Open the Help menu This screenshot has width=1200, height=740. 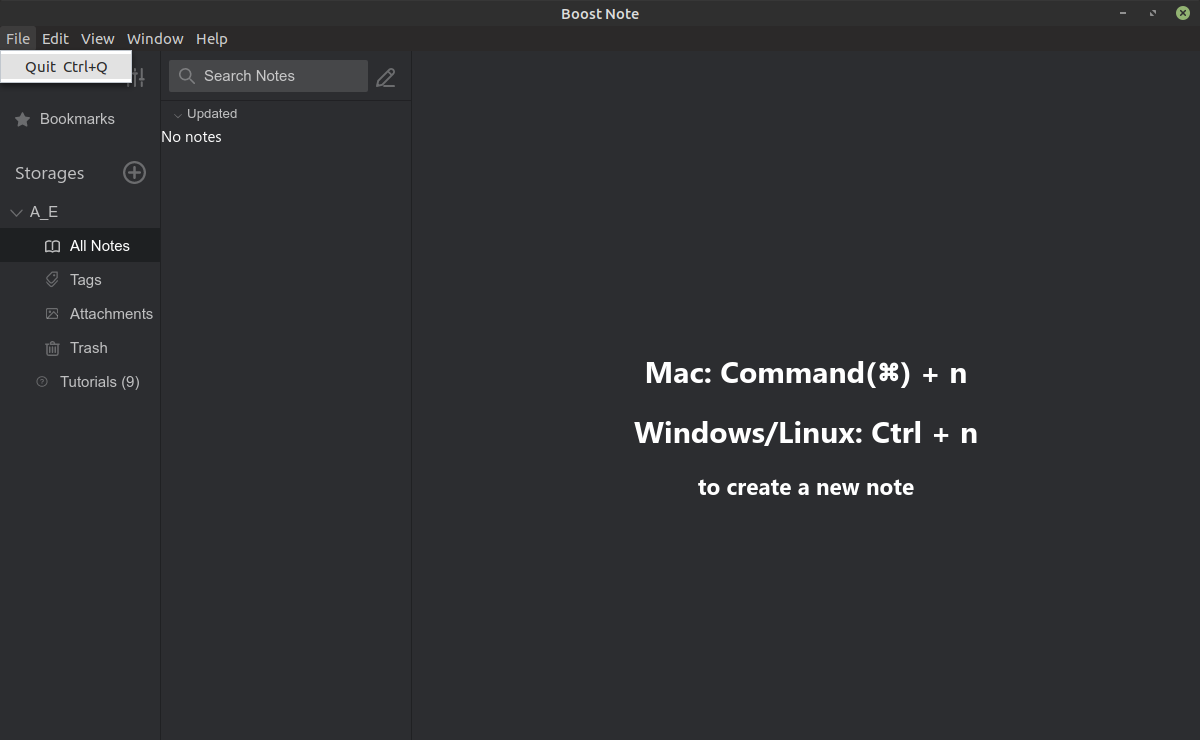(211, 38)
